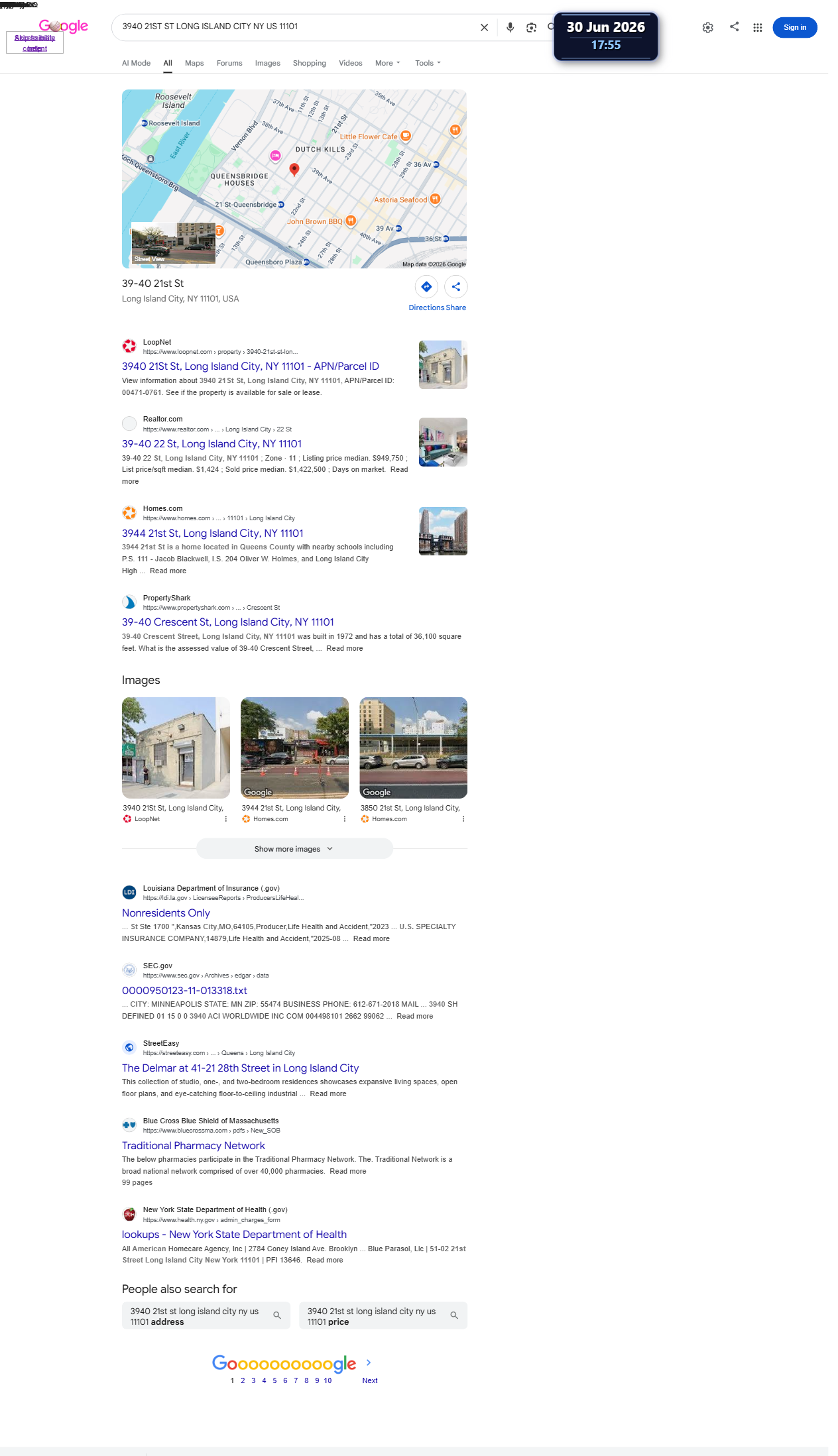
Task: Click the magnifier in the 'address' suggestion
Action: point(277,1316)
